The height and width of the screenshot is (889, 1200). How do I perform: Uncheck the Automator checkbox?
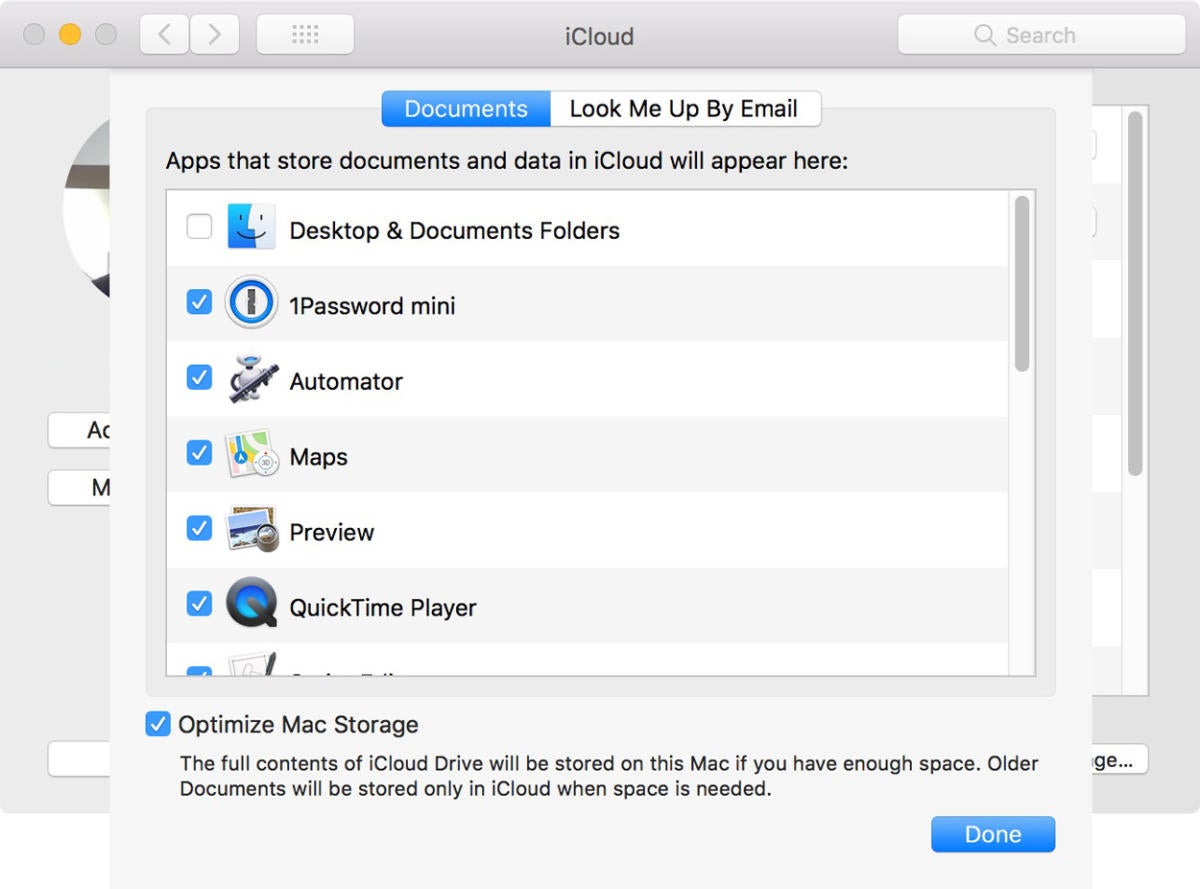click(200, 377)
